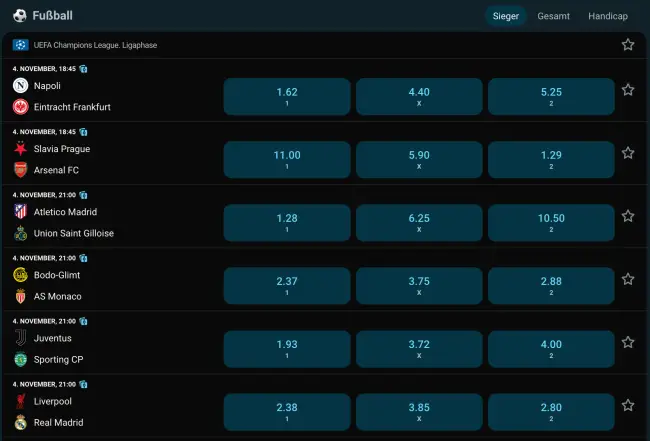Viewport: 650px width, 441px height.
Task: Click the Eintracht Frankfurt club crest
Action: tap(20, 107)
